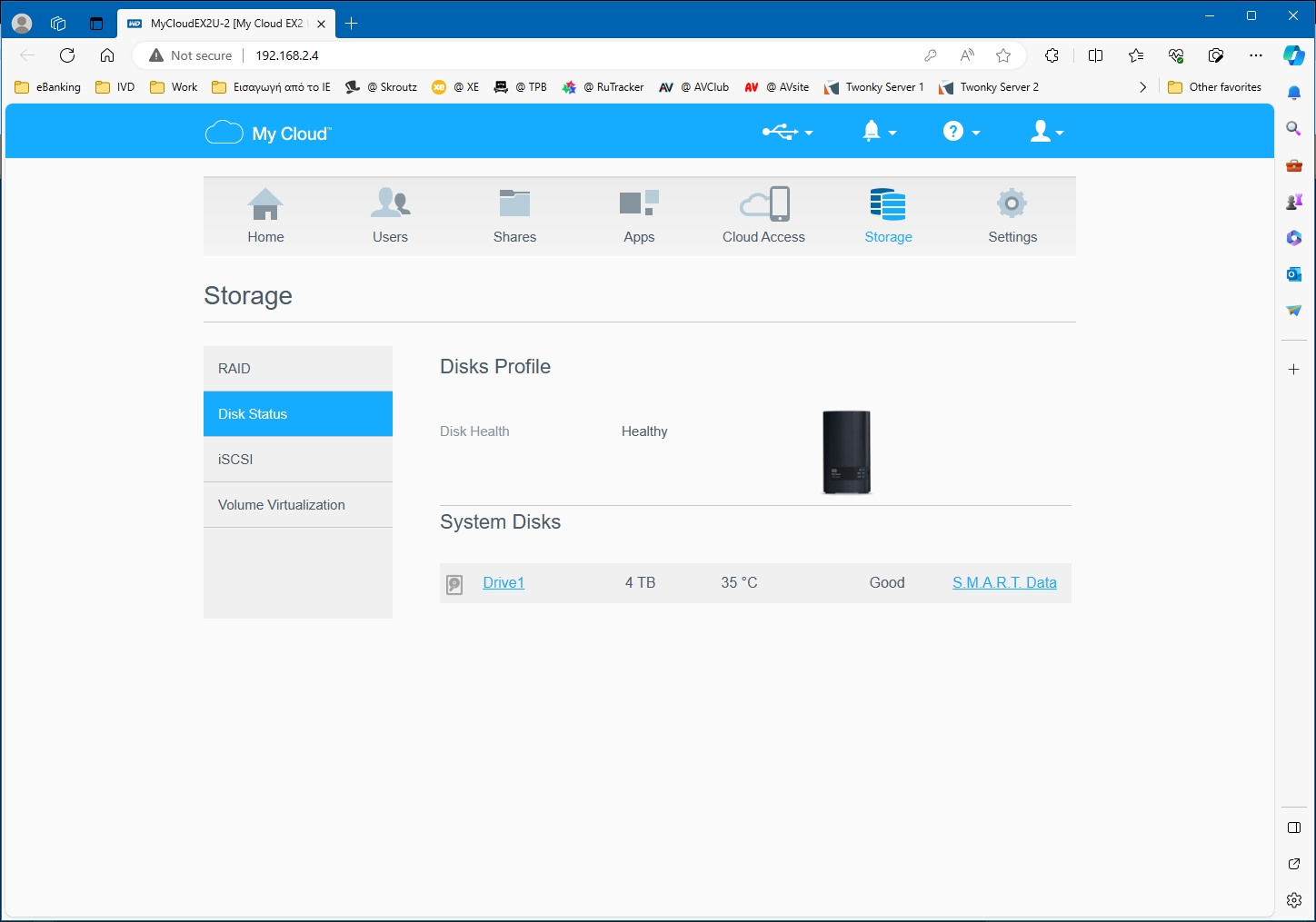The height and width of the screenshot is (922, 1316).
Task: Open the @ TPB bookmark
Action: pos(520,87)
